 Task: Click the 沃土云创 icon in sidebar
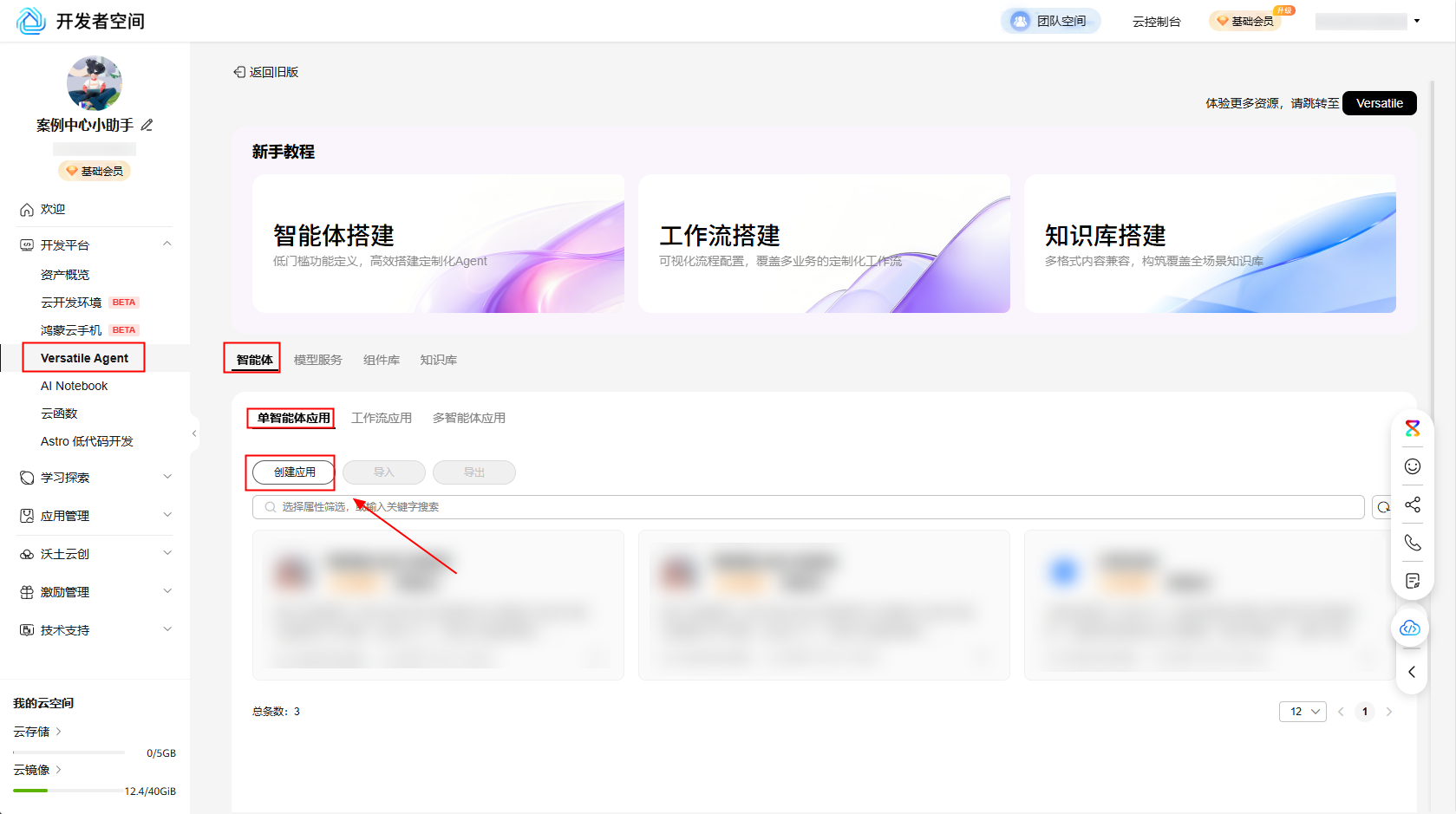[x=27, y=554]
